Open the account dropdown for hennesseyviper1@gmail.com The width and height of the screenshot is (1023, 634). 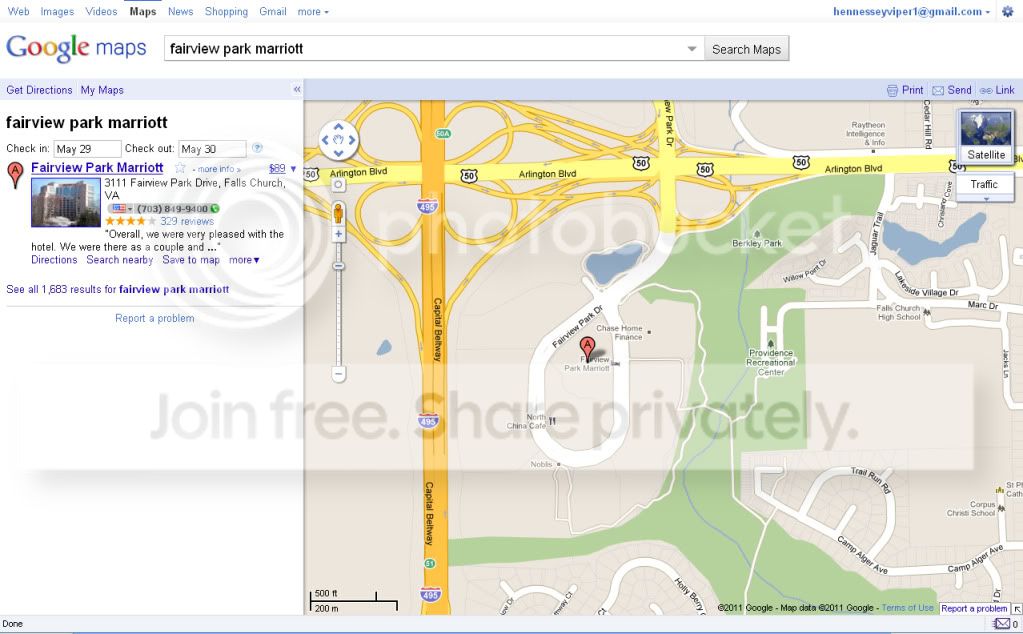point(911,12)
